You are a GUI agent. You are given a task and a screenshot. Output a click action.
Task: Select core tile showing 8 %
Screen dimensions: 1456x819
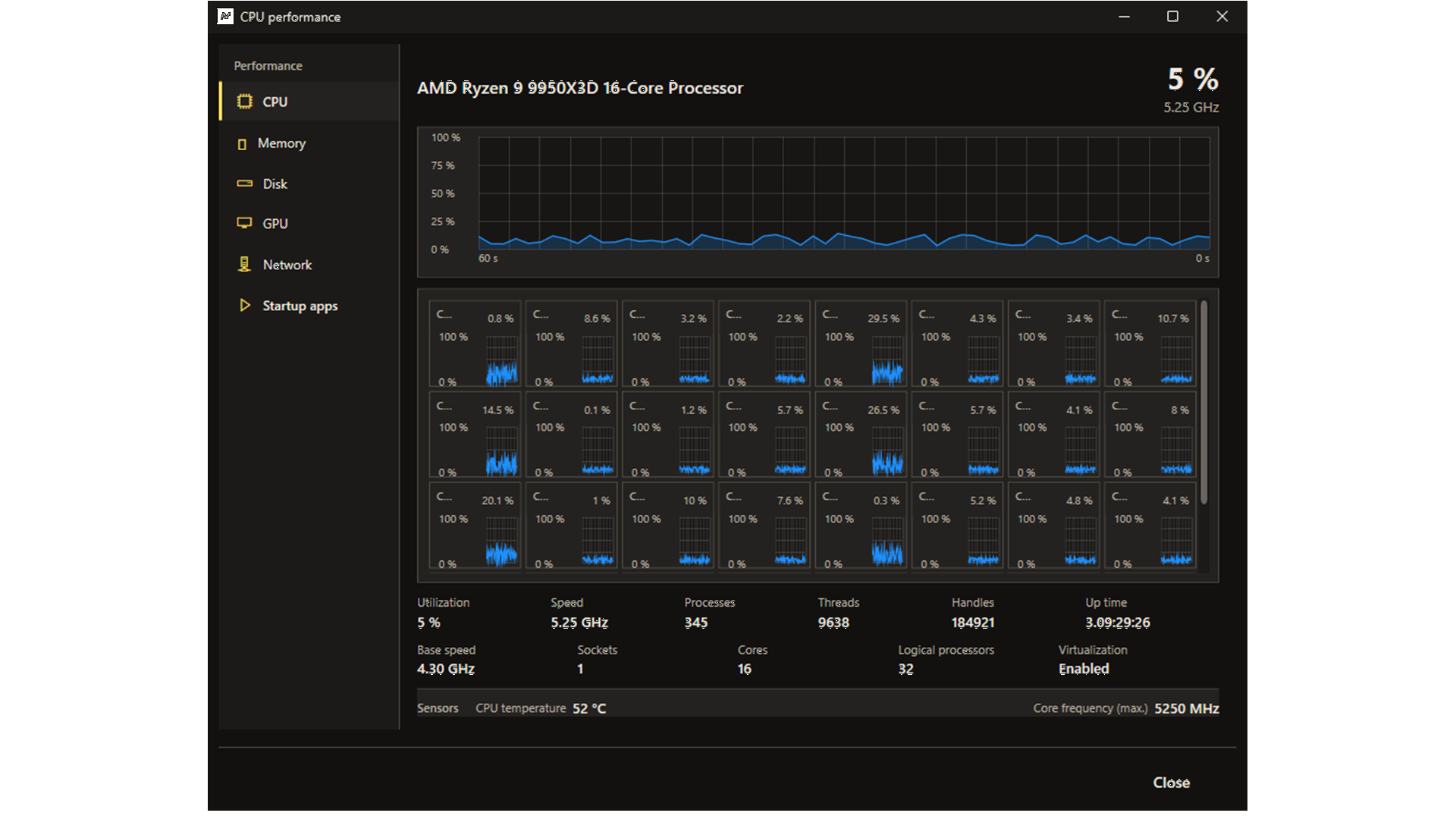[1150, 435]
